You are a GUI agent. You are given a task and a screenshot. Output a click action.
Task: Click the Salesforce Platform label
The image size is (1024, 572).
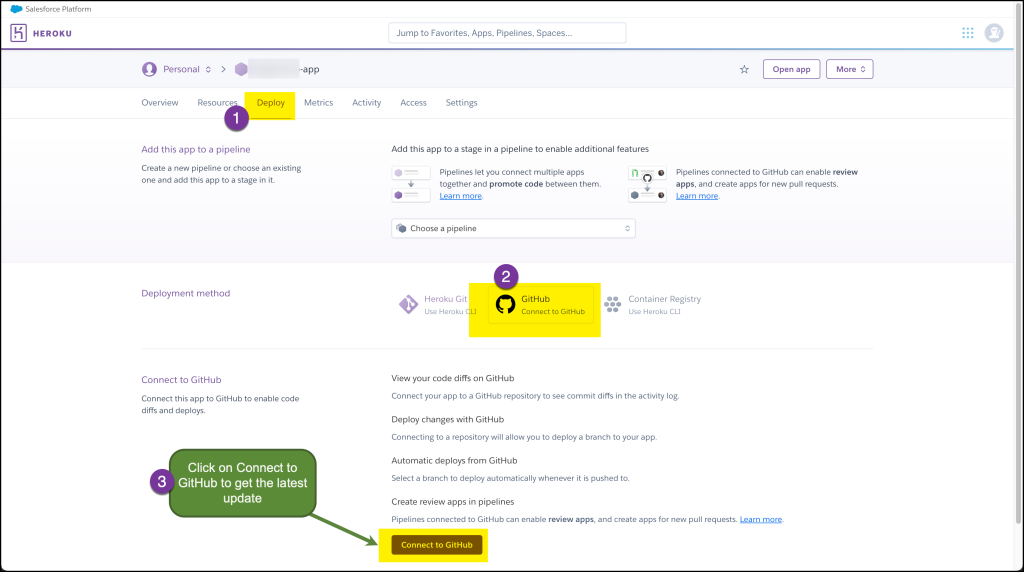[x=58, y=9]
